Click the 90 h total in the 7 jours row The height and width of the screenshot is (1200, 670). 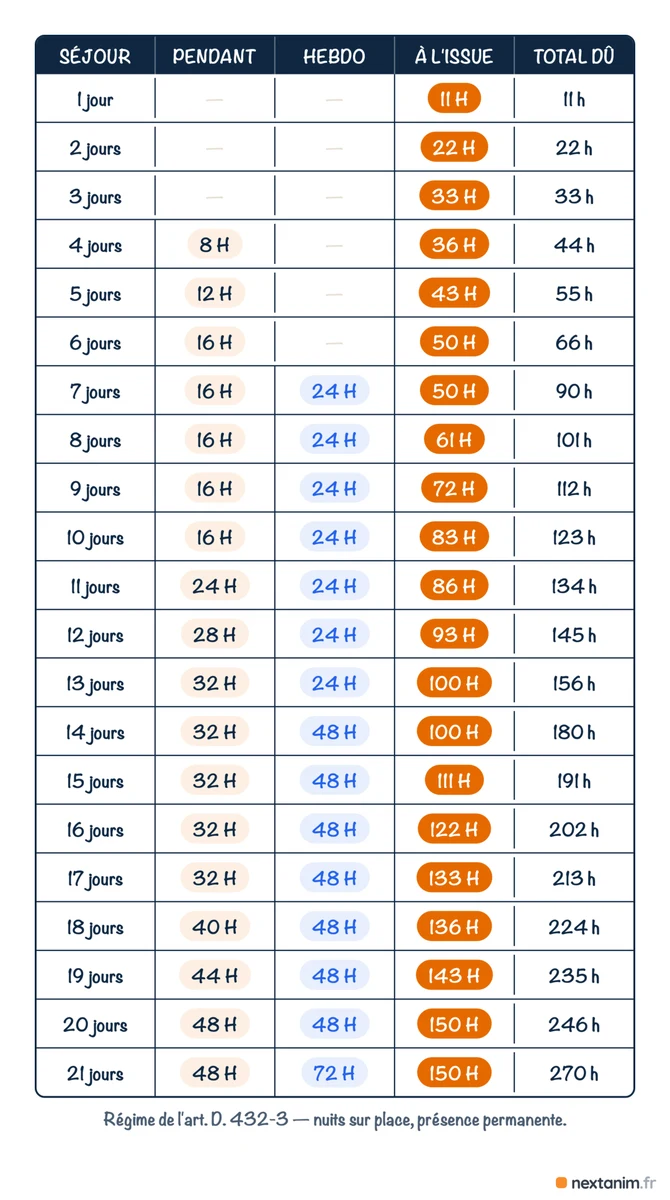click(574, 391)
